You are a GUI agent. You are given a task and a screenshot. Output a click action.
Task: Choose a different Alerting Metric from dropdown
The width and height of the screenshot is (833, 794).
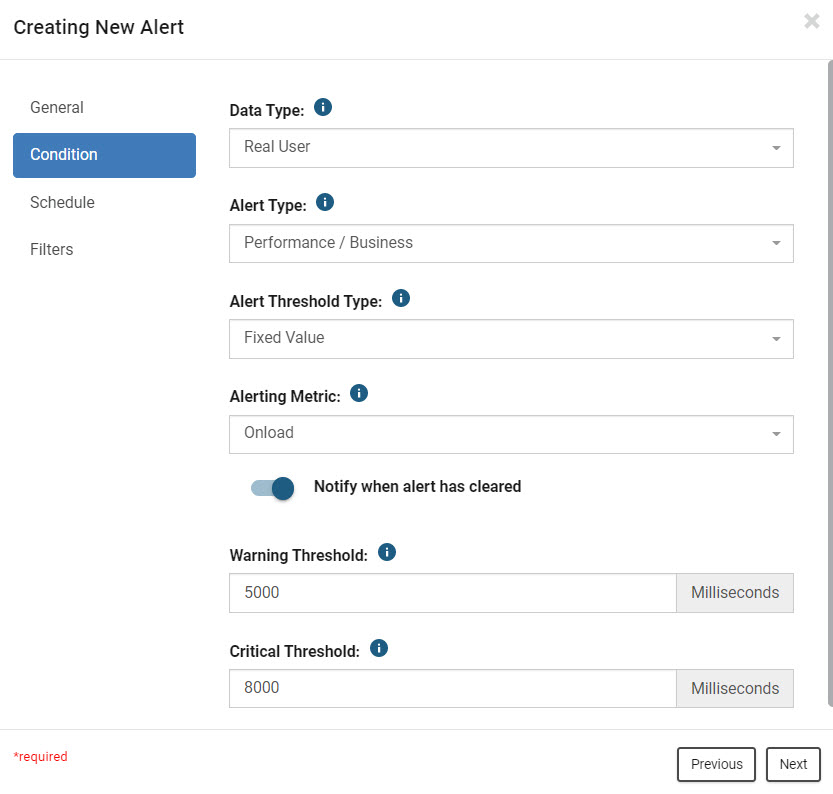pos(511,434)
